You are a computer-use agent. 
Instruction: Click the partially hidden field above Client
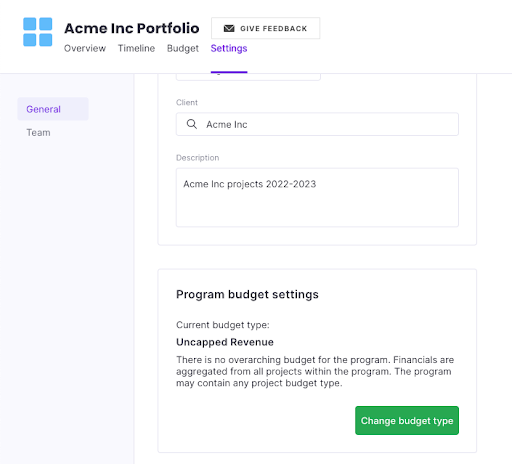248,77
